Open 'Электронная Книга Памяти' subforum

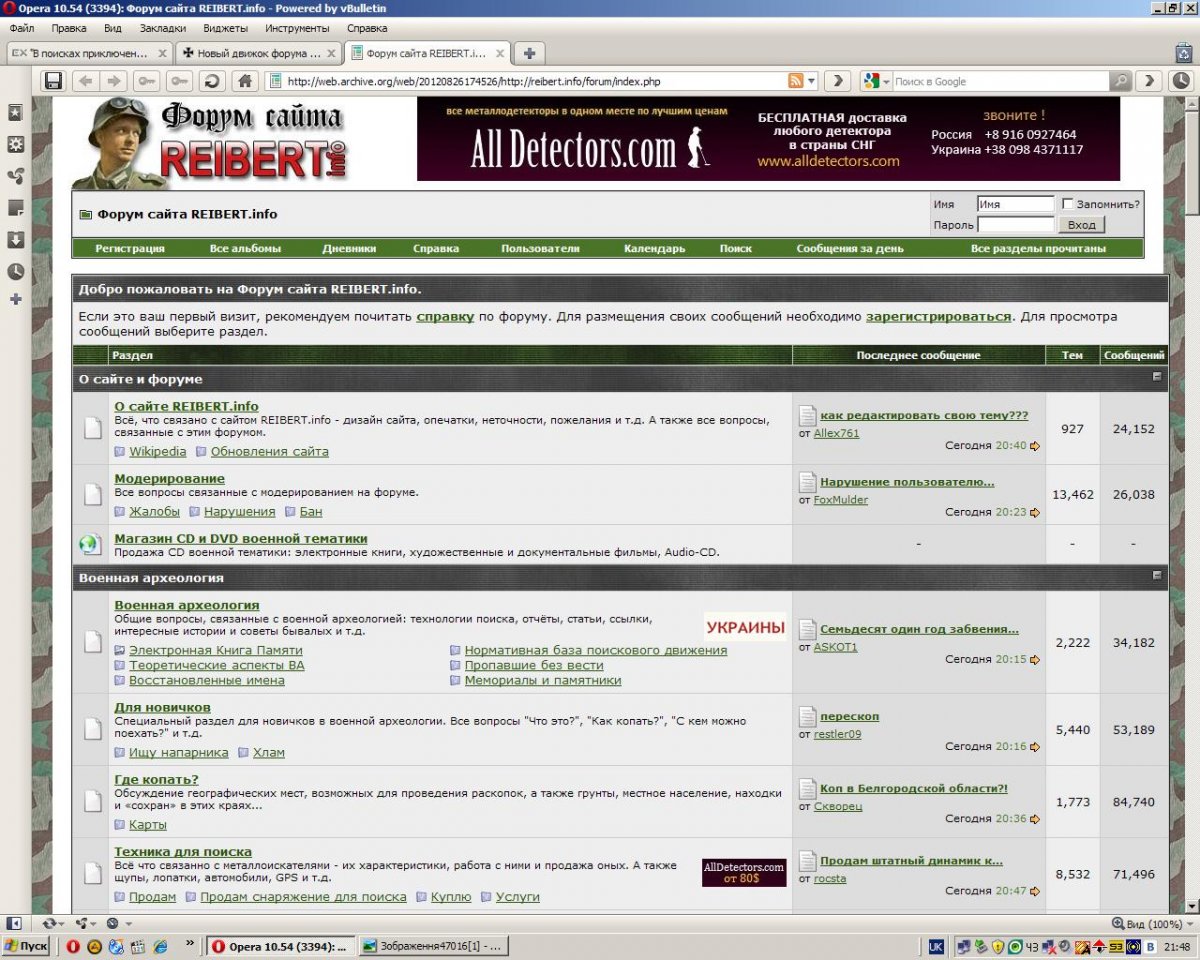click(216, 650)
